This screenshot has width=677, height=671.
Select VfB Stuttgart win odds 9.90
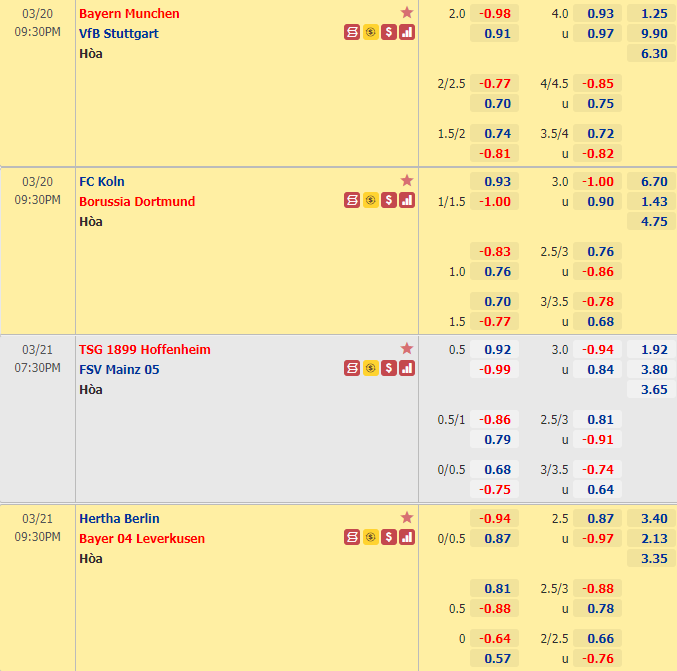[x=651, y=33]
